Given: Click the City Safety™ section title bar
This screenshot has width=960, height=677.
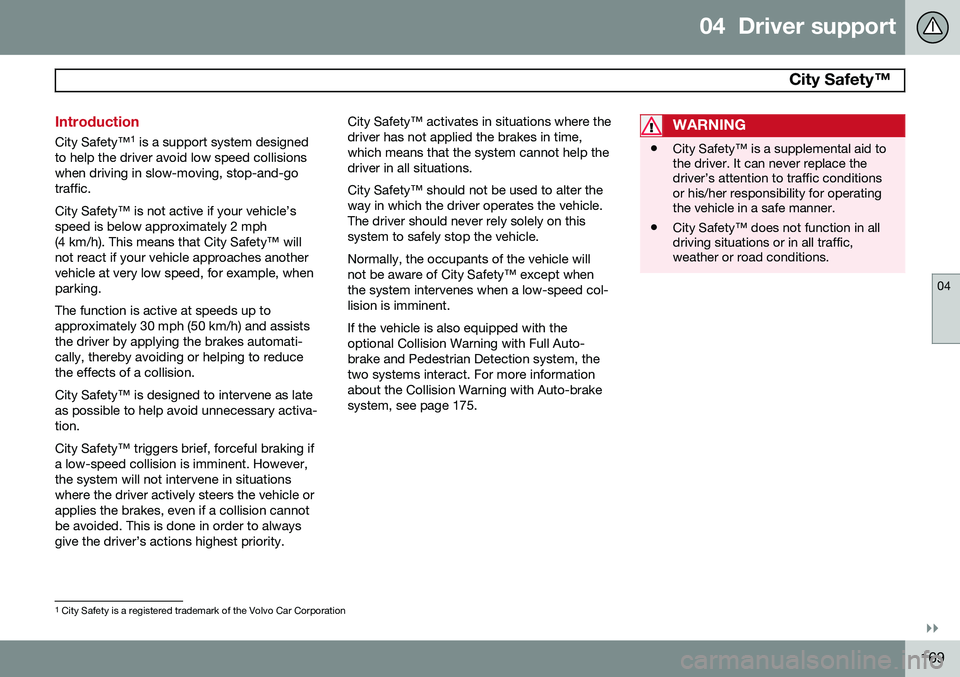Looking at the screenshot, I should coord(479,80).
